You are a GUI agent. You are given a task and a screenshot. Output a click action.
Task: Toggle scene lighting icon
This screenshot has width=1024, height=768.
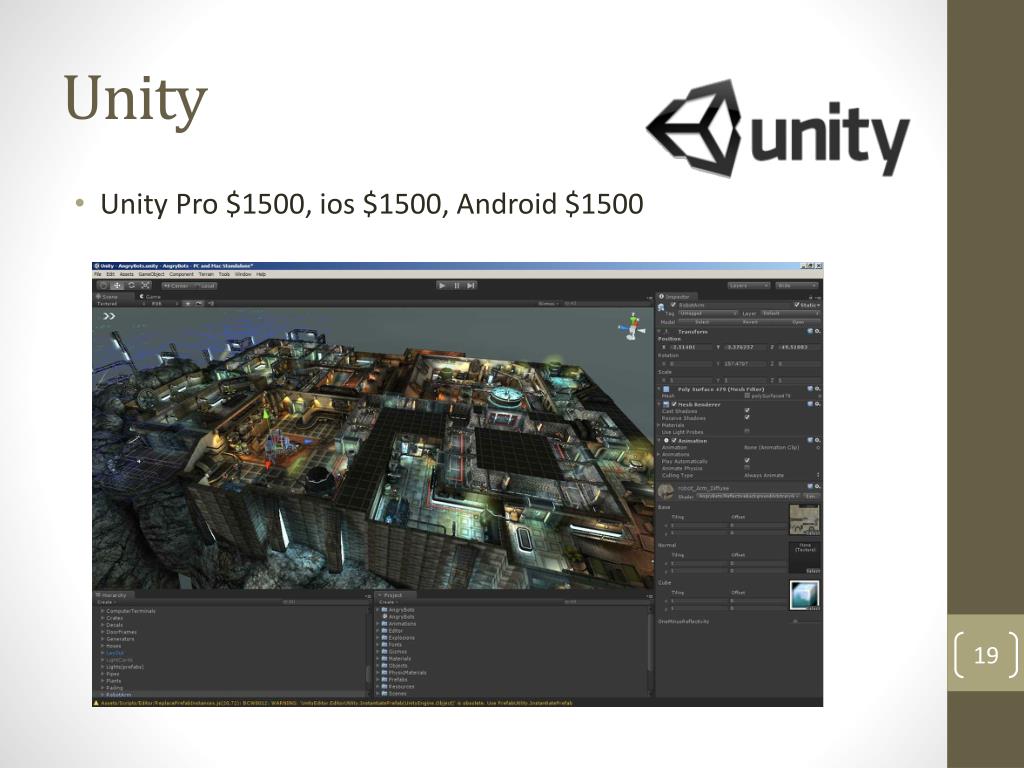(x=187, y=304)
